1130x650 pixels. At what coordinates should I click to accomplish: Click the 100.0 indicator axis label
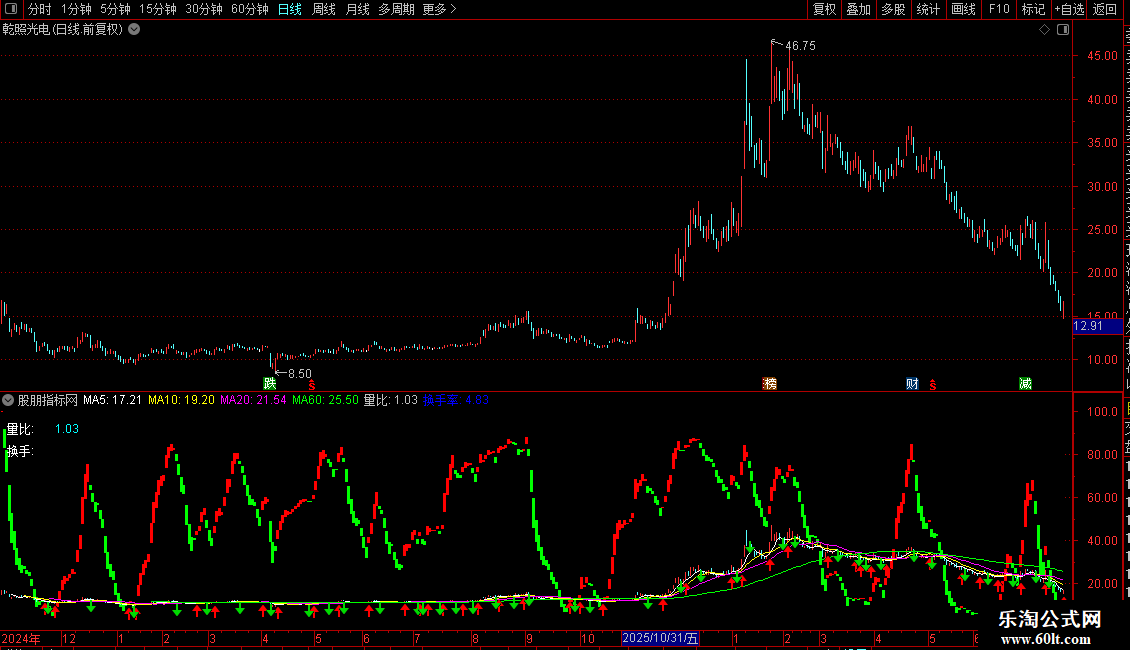1103,412
